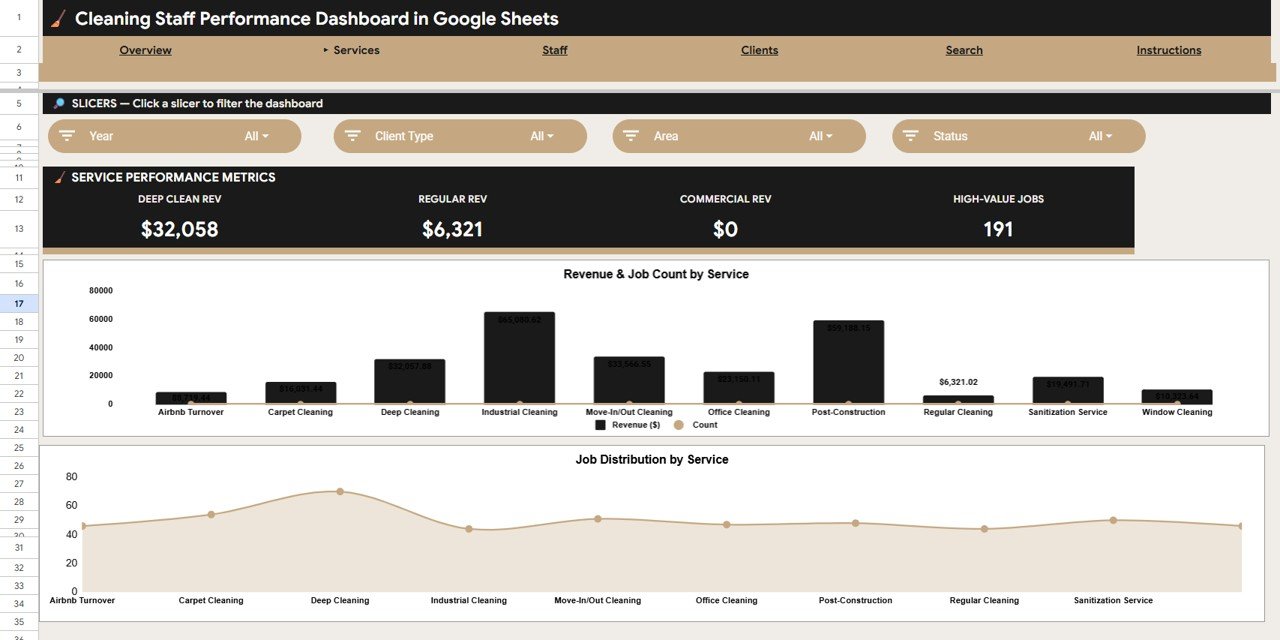Click the Industrial Cleaning point on line chart

(469, 528)
